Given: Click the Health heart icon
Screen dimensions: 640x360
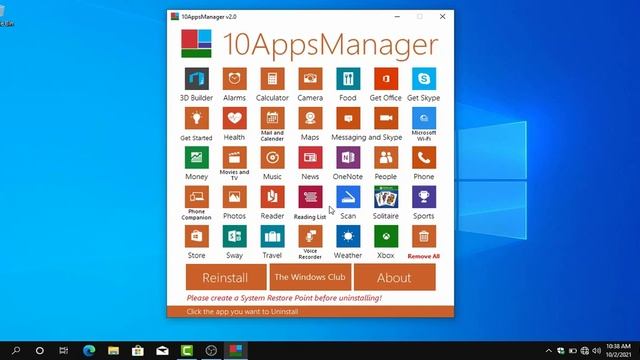Looking at the screenshot, I should coord(234,118).
